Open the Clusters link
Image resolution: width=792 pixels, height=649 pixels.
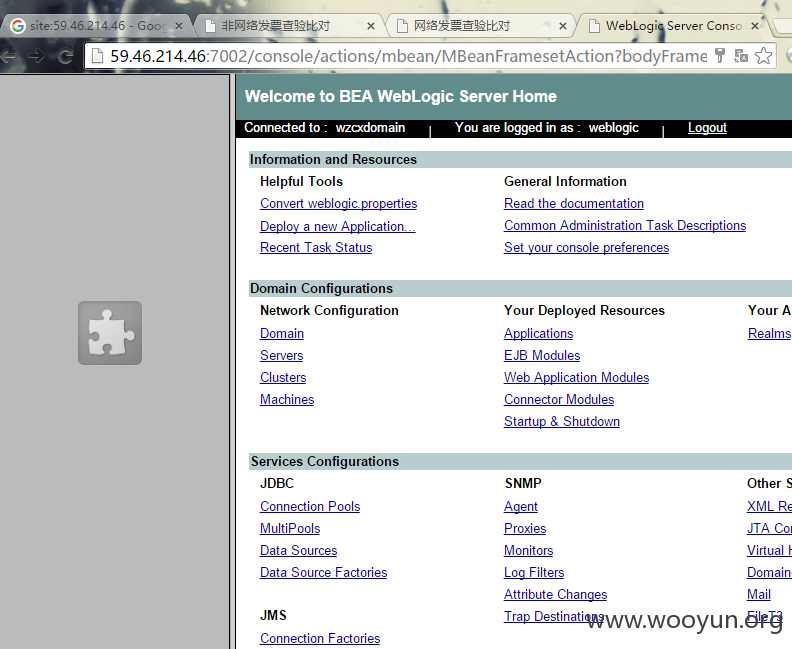283,377
